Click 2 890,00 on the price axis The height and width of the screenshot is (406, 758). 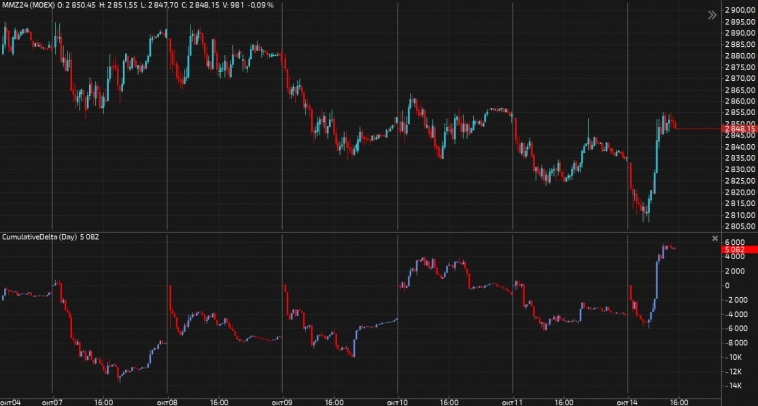739,33
